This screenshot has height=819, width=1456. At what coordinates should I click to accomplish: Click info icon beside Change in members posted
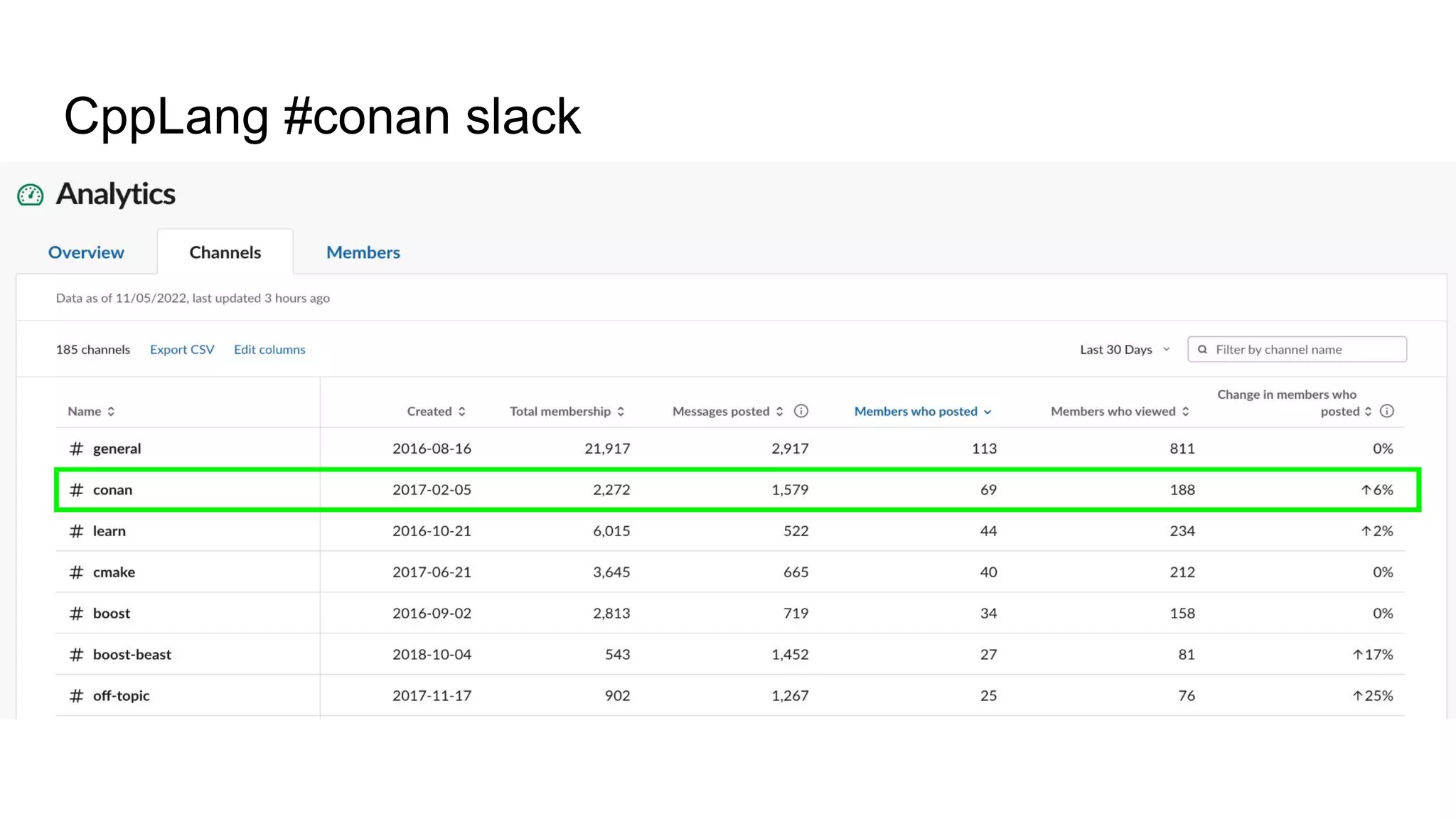[x=1386, y=411]
